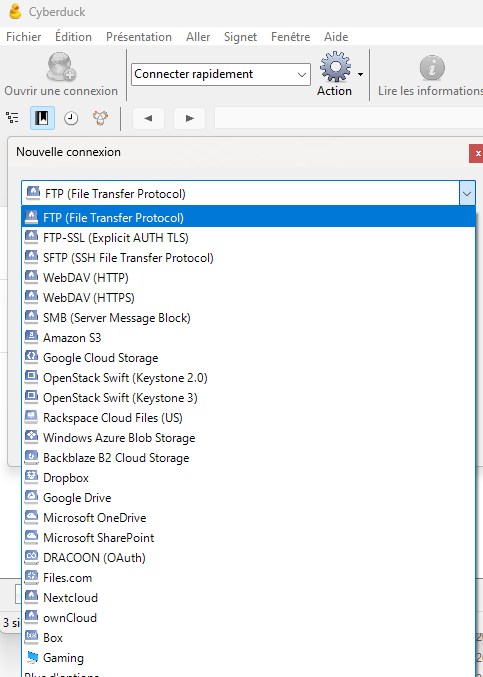Open the Édition menu

73,37
